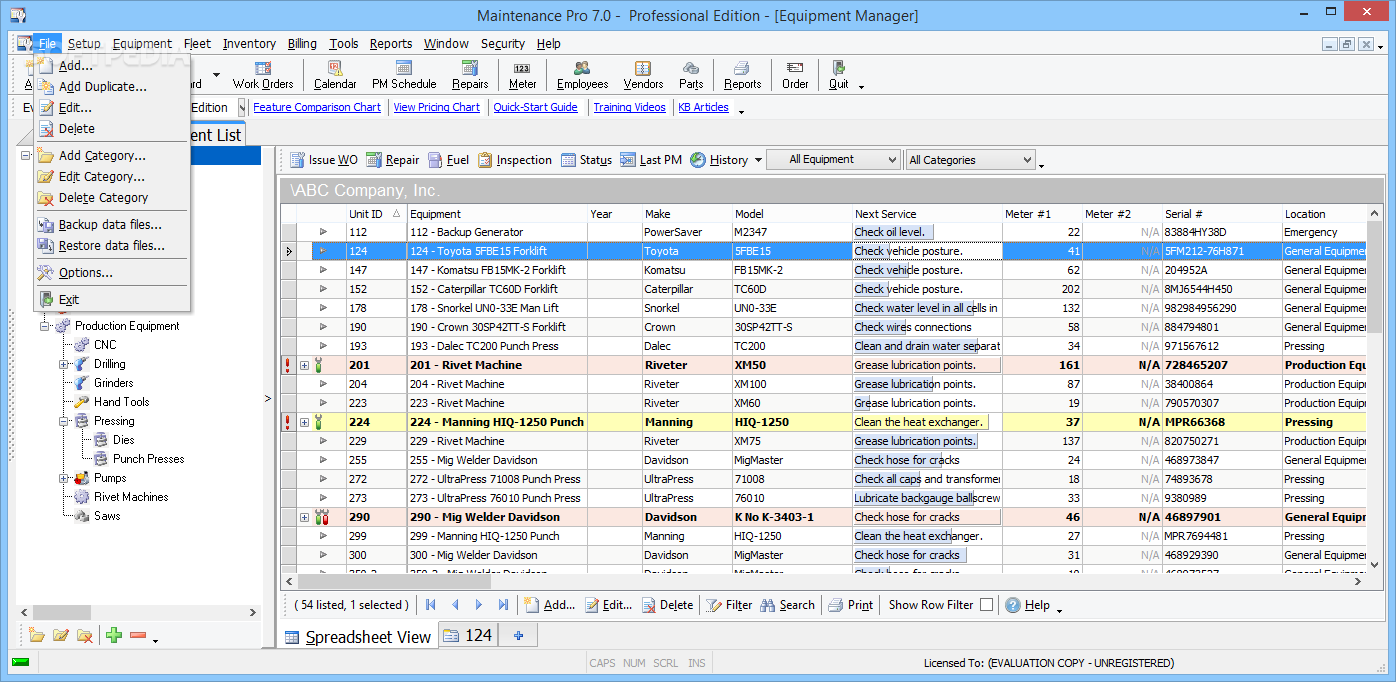Screen dimensions: 1396x682
Task: Open the View Pricing Chart link
Action: pos(437,107)
